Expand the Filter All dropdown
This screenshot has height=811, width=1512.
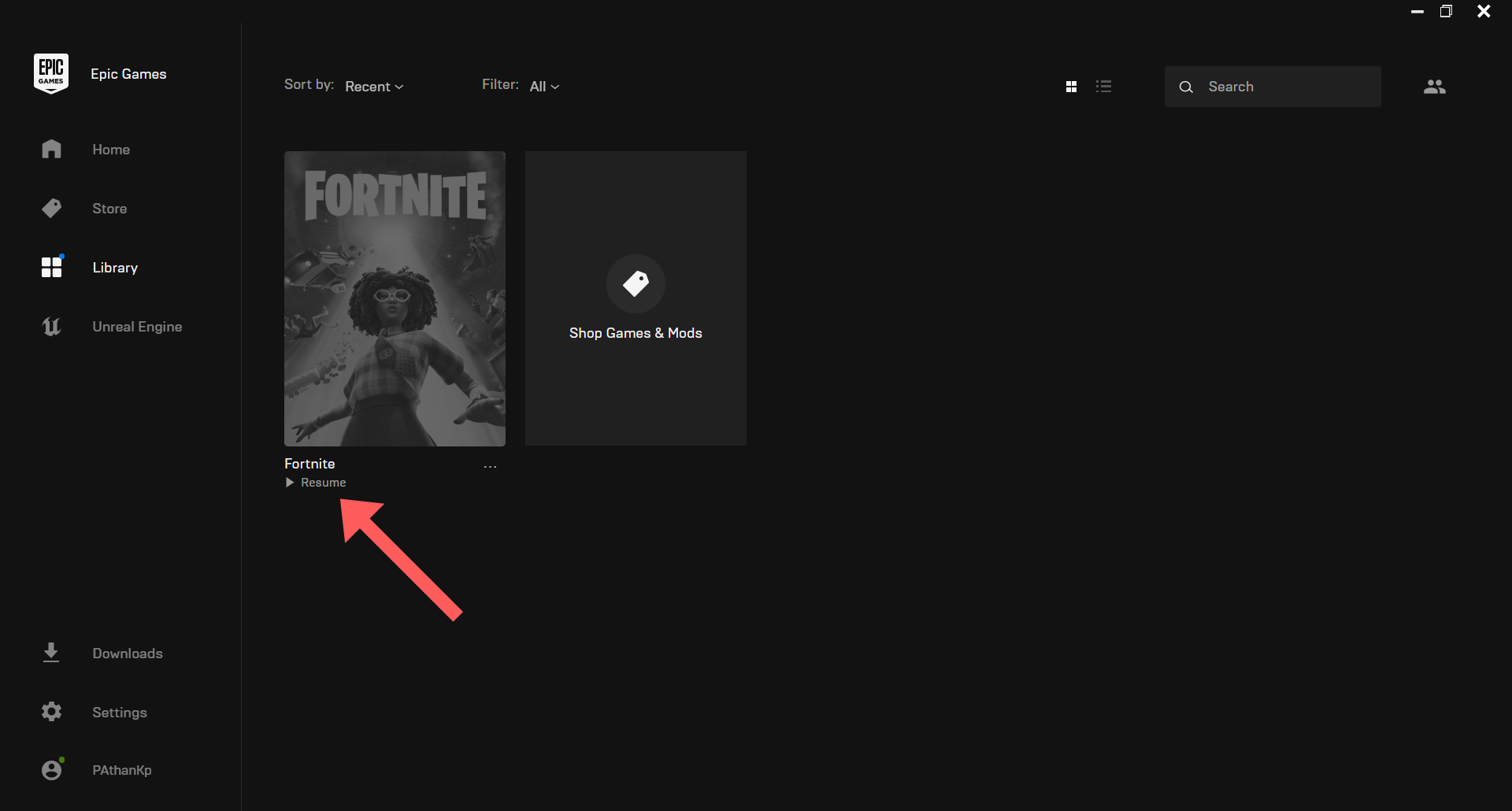(544, 86)
